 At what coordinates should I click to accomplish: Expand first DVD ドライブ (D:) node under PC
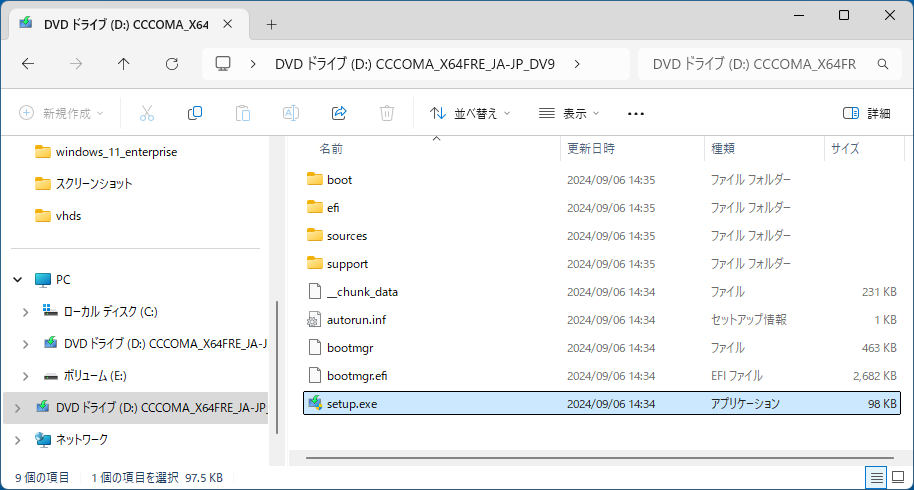pyautogui.click(x=26, y=344)
